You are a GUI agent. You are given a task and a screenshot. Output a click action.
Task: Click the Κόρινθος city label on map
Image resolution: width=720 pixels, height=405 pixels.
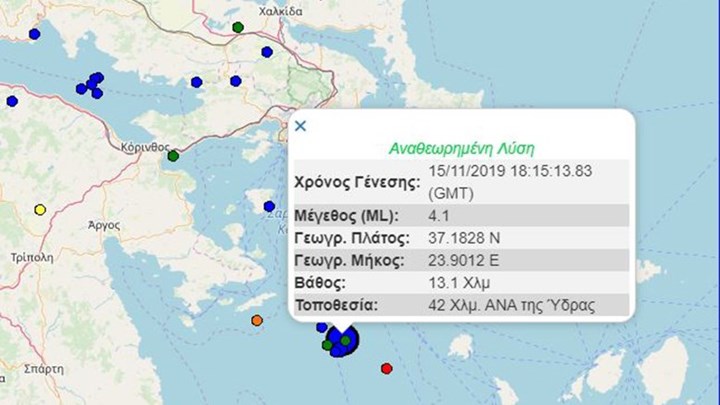tap(145, 147)
